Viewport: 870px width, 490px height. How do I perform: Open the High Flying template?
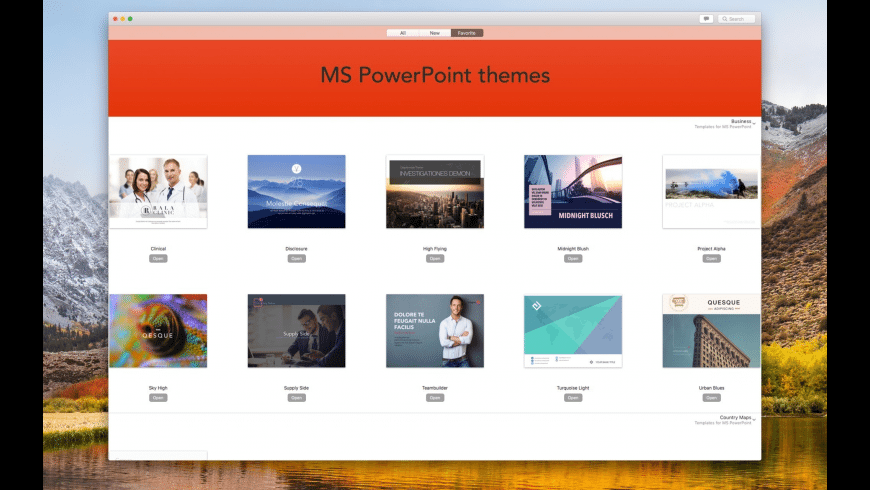tap(435, 259)
